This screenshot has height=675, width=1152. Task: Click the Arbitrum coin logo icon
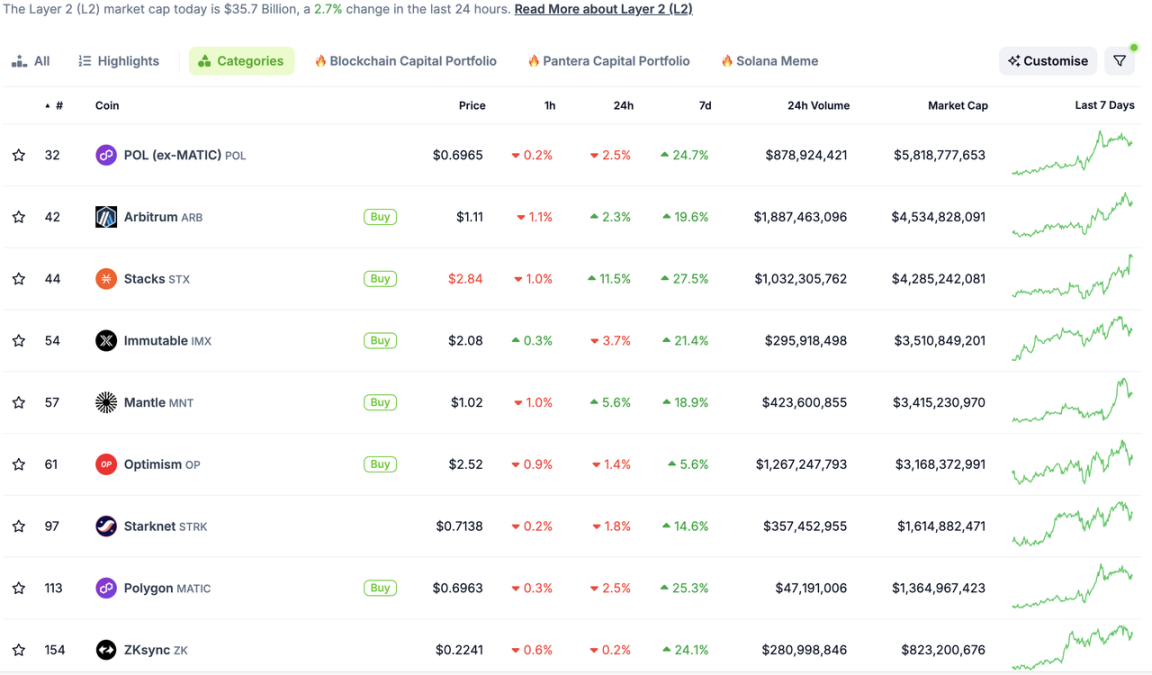pyautogui.click(x=106, y=217)
